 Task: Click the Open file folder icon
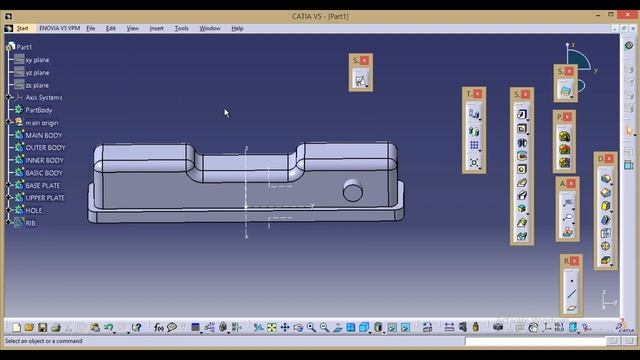tap(29, 327)
